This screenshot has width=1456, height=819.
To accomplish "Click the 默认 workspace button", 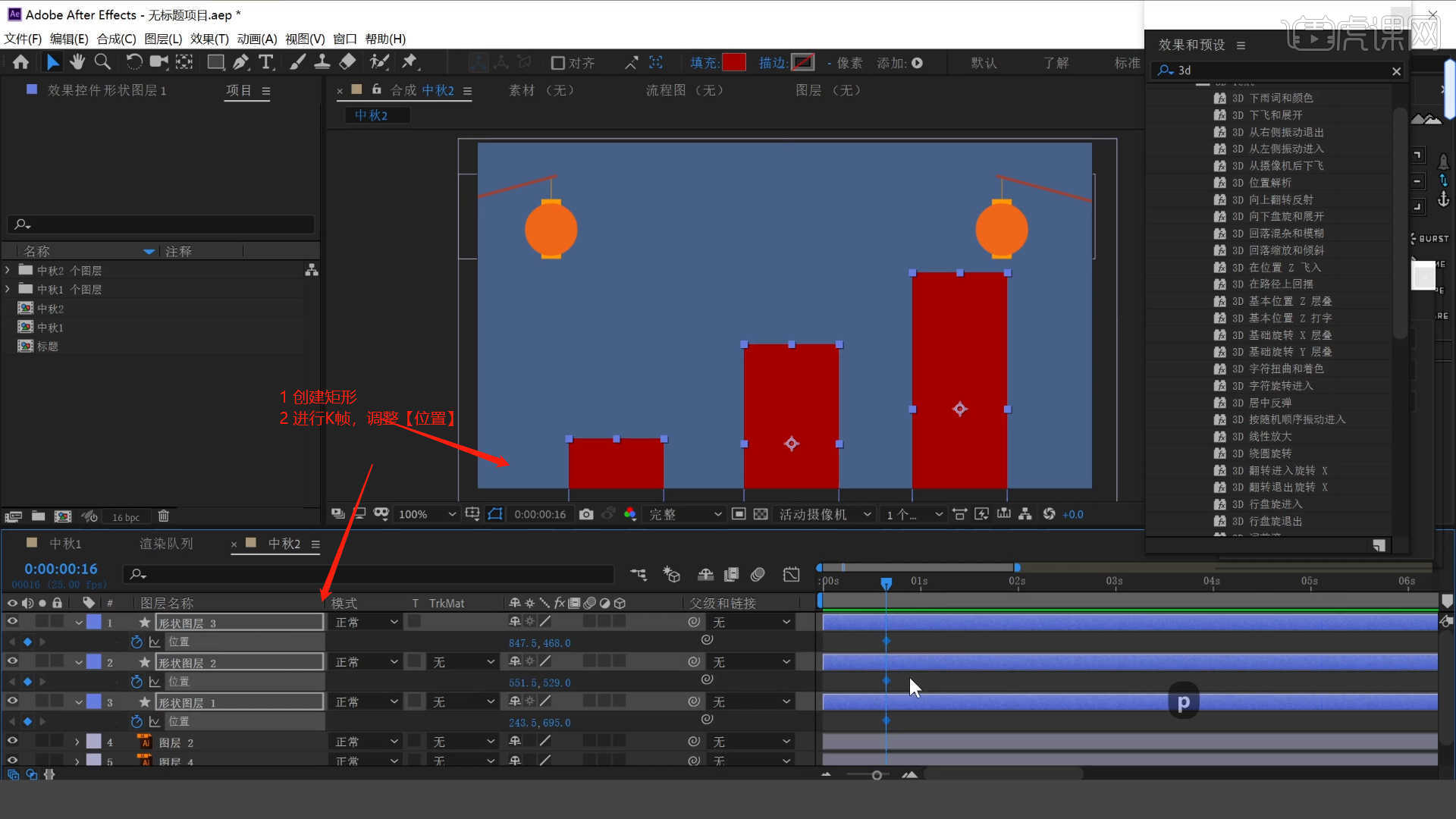I will pyautogui.click(x=984, y=63).
